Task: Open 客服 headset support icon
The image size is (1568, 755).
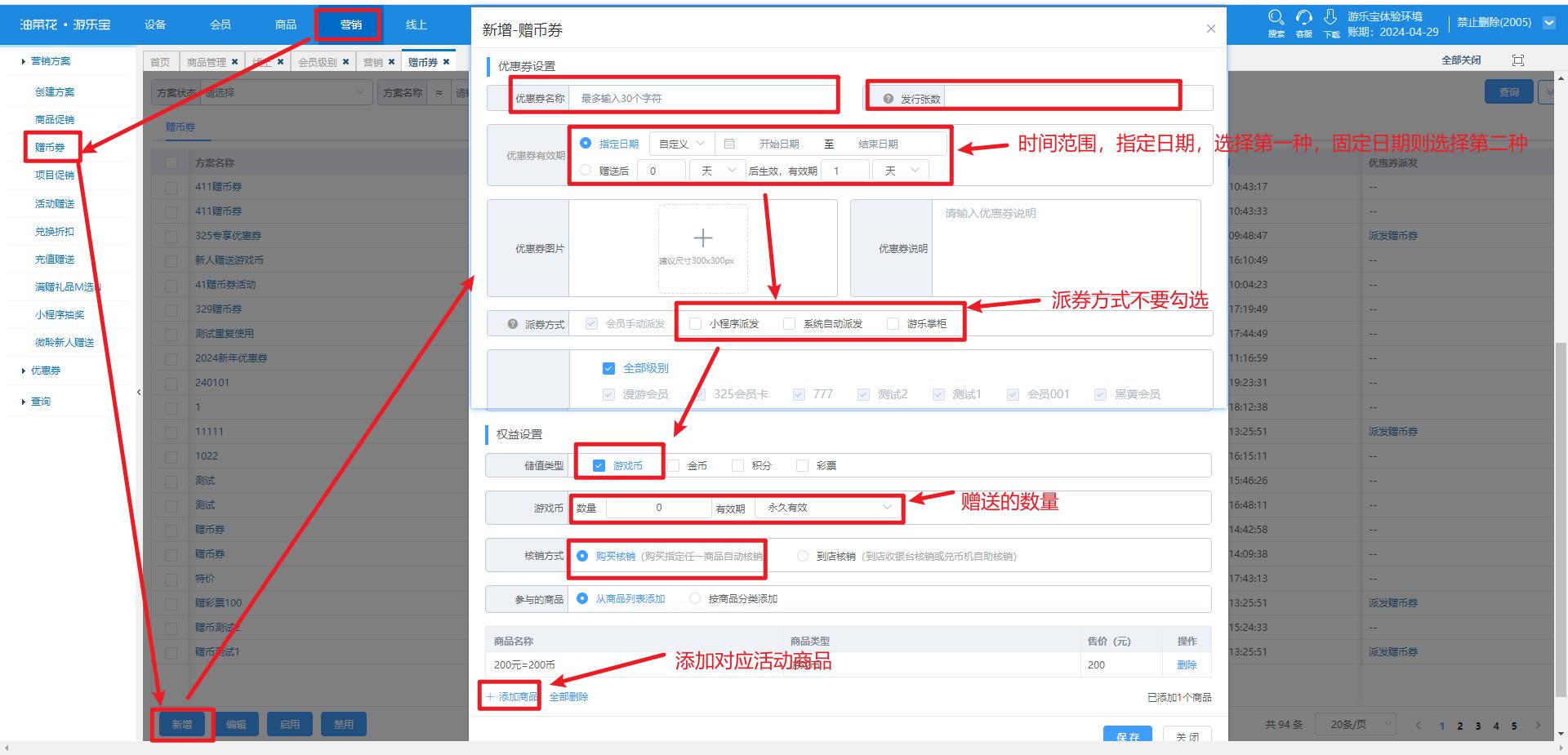Action: pyautogui.click(x=1304, y=17)
